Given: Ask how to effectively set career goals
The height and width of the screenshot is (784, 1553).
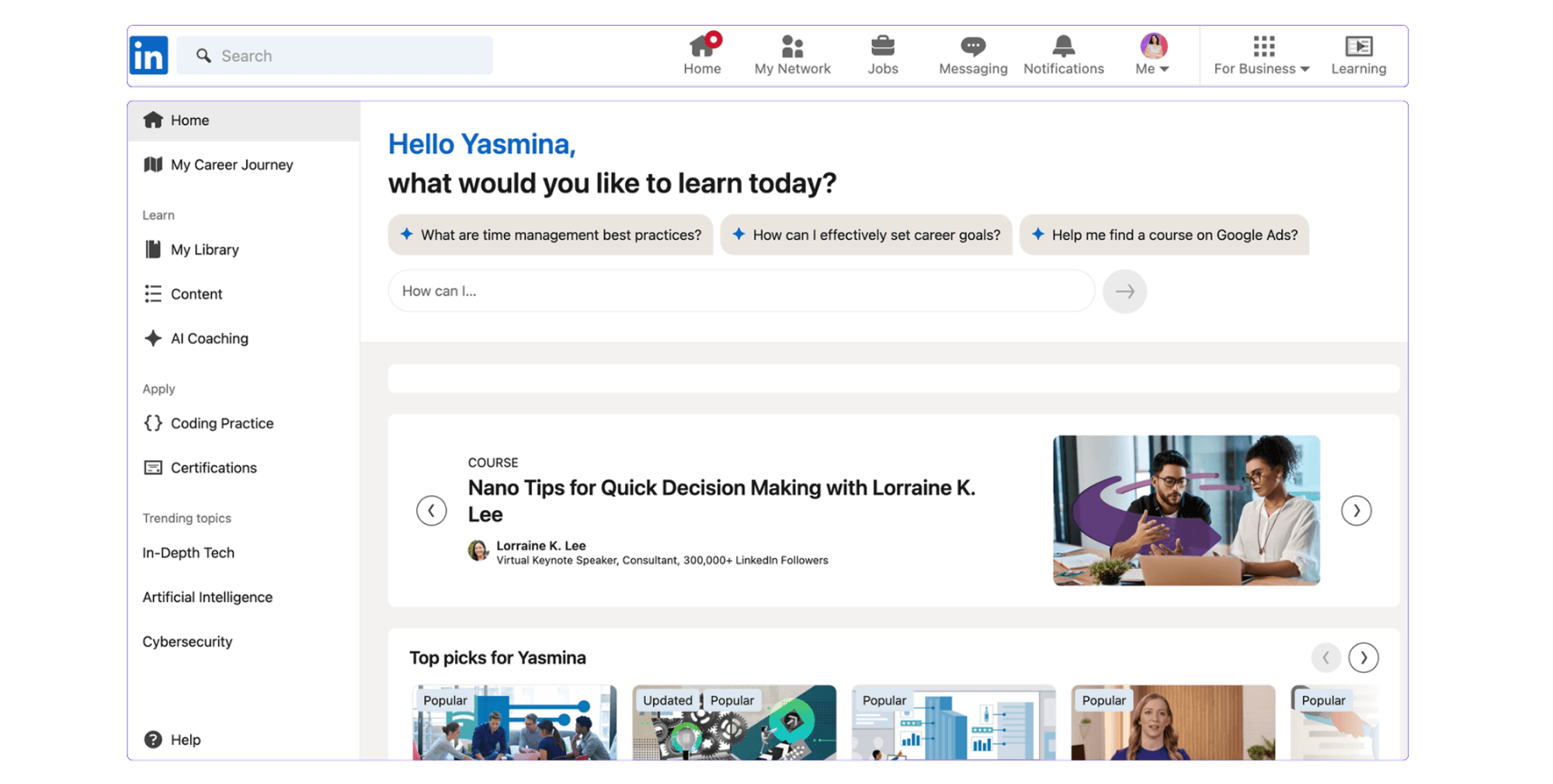Looking at the screenshot, I should 866,234.
